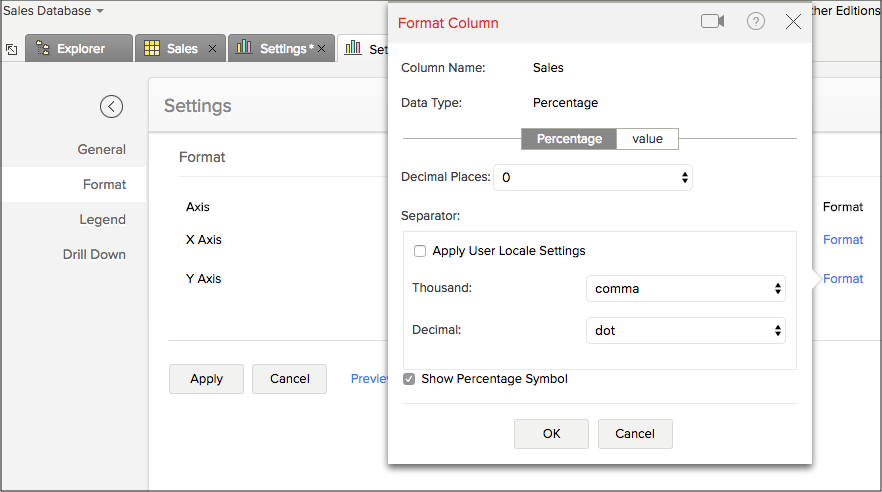
Task: Close the Sales tab with its X
Action: click(x=213, y=49)
